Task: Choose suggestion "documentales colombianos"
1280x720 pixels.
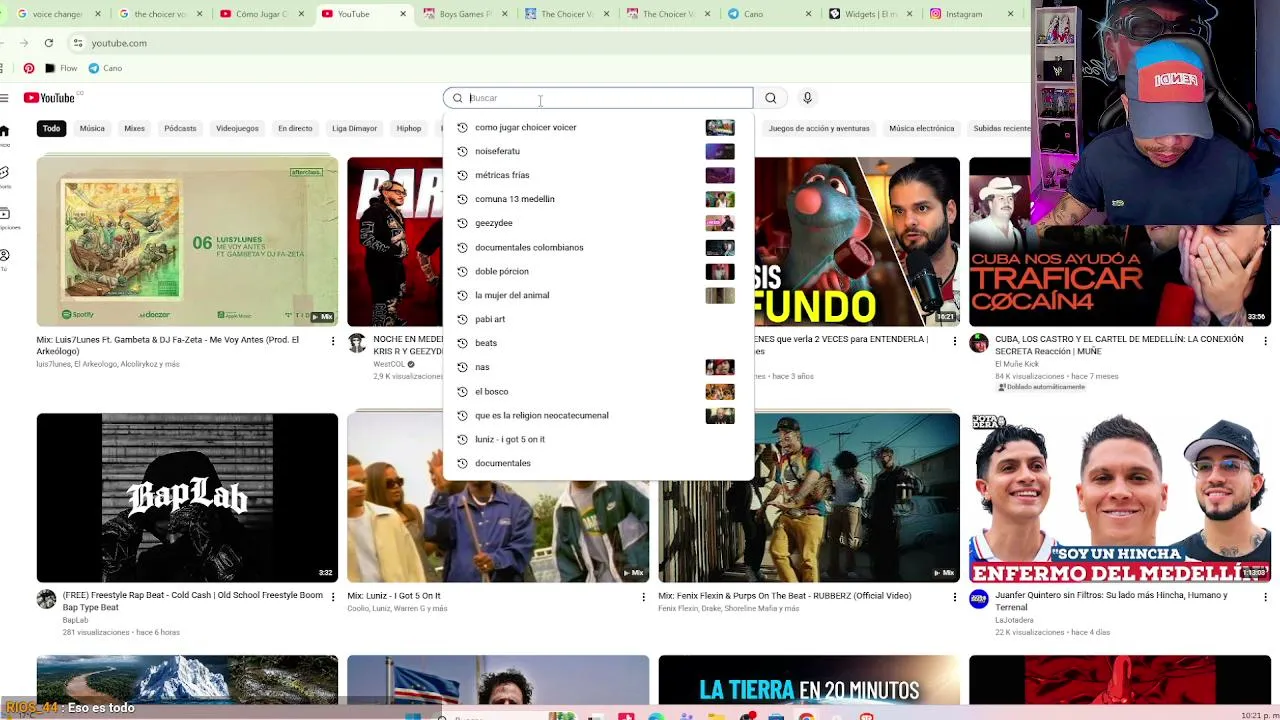Action: (598, 247)
